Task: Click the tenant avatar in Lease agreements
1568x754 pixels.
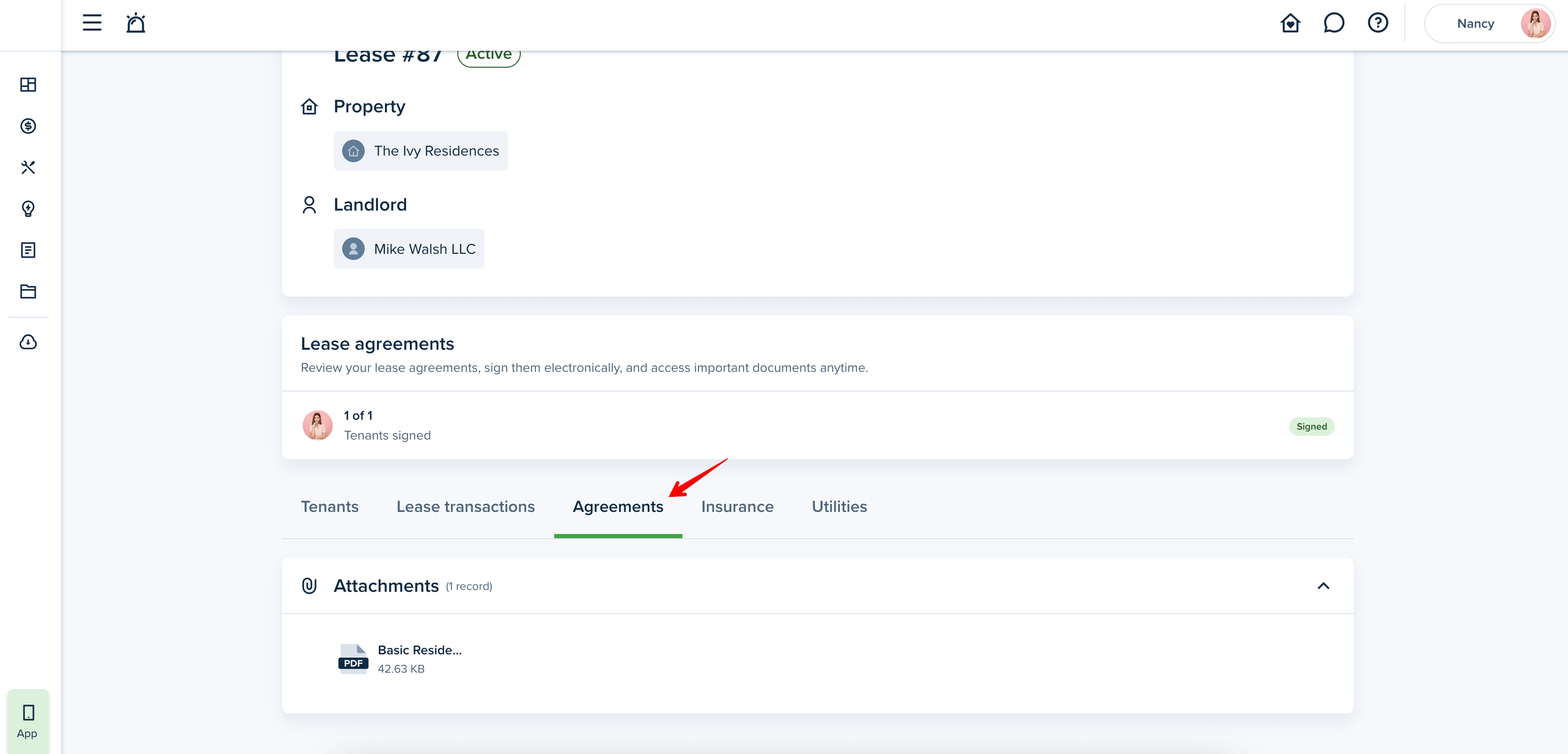Action: coord(317,425)
